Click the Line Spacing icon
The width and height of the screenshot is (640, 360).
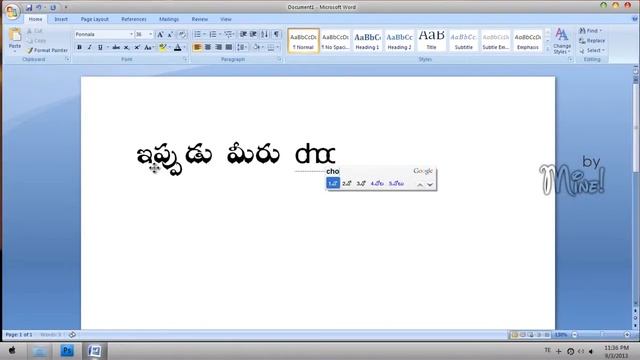[241, 47]
